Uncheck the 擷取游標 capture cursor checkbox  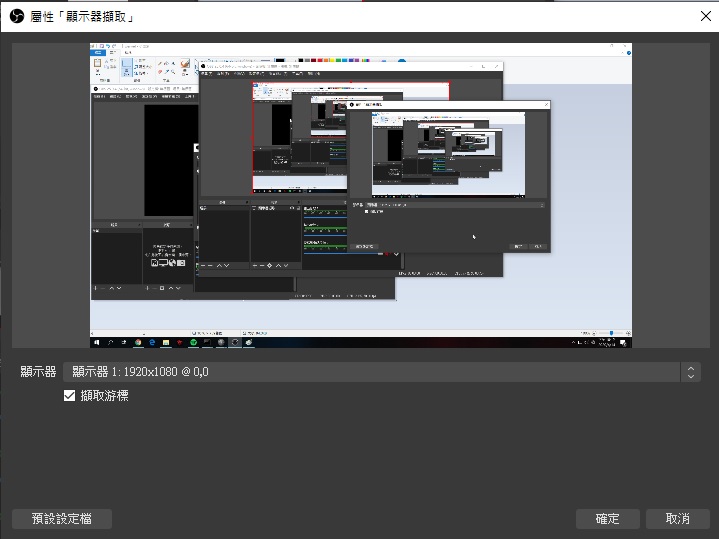point(70,396)
